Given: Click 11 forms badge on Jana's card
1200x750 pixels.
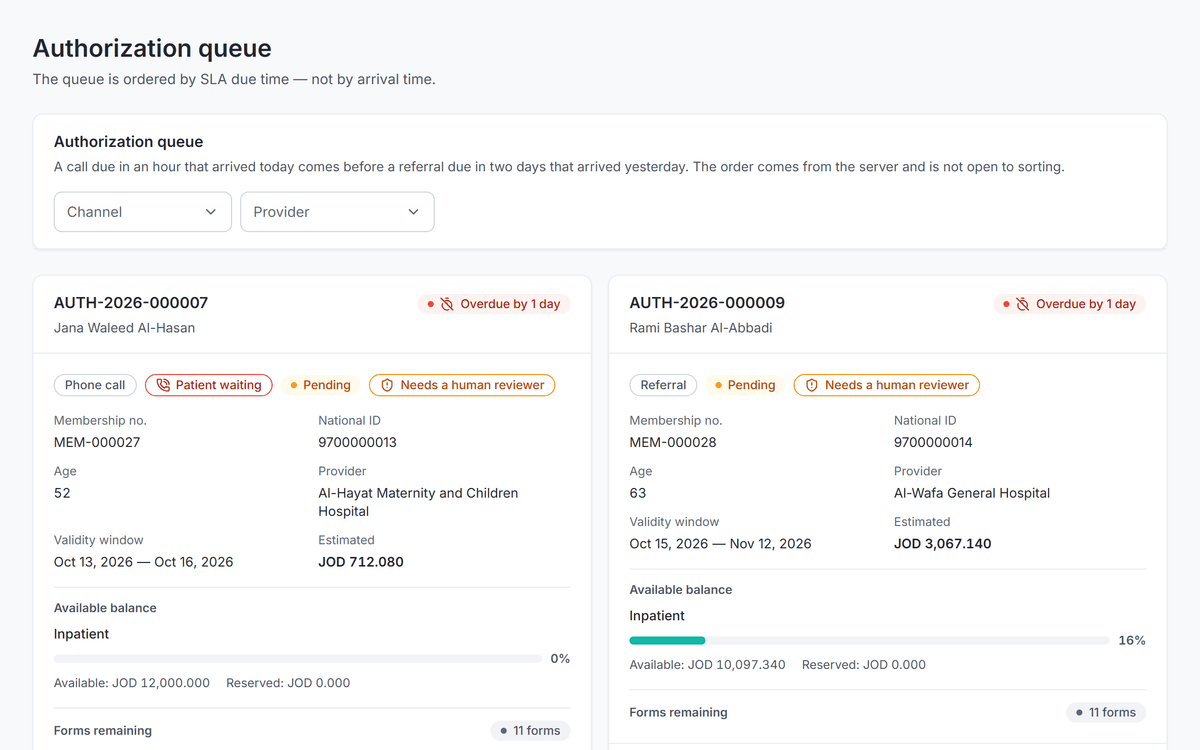Looking at the screenshot, I should [x=530, y=731].
